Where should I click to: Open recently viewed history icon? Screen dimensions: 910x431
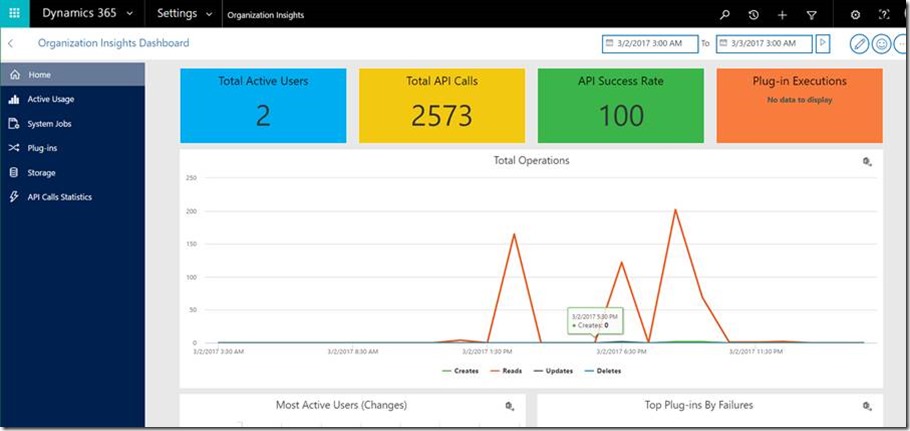coord(753,15)
